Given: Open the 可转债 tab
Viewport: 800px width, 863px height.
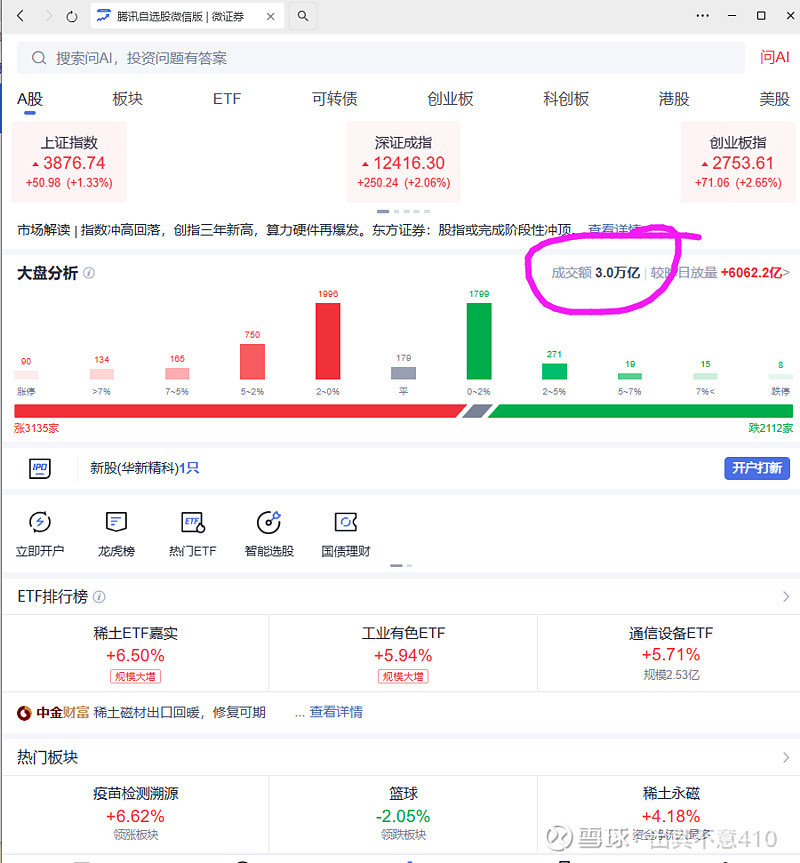Looking at the screenshot, I should click(x=335, y=99).
